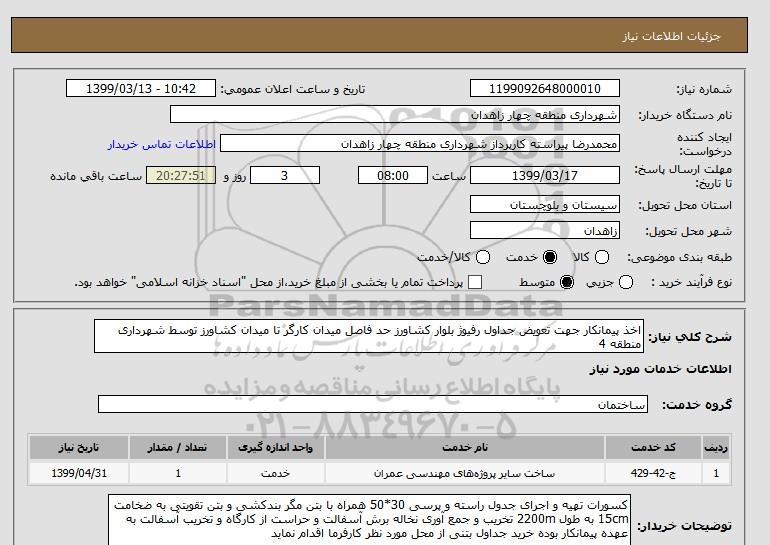Click the اطلاعات خدمات مورد نیاز section heading

click(660, 369)
